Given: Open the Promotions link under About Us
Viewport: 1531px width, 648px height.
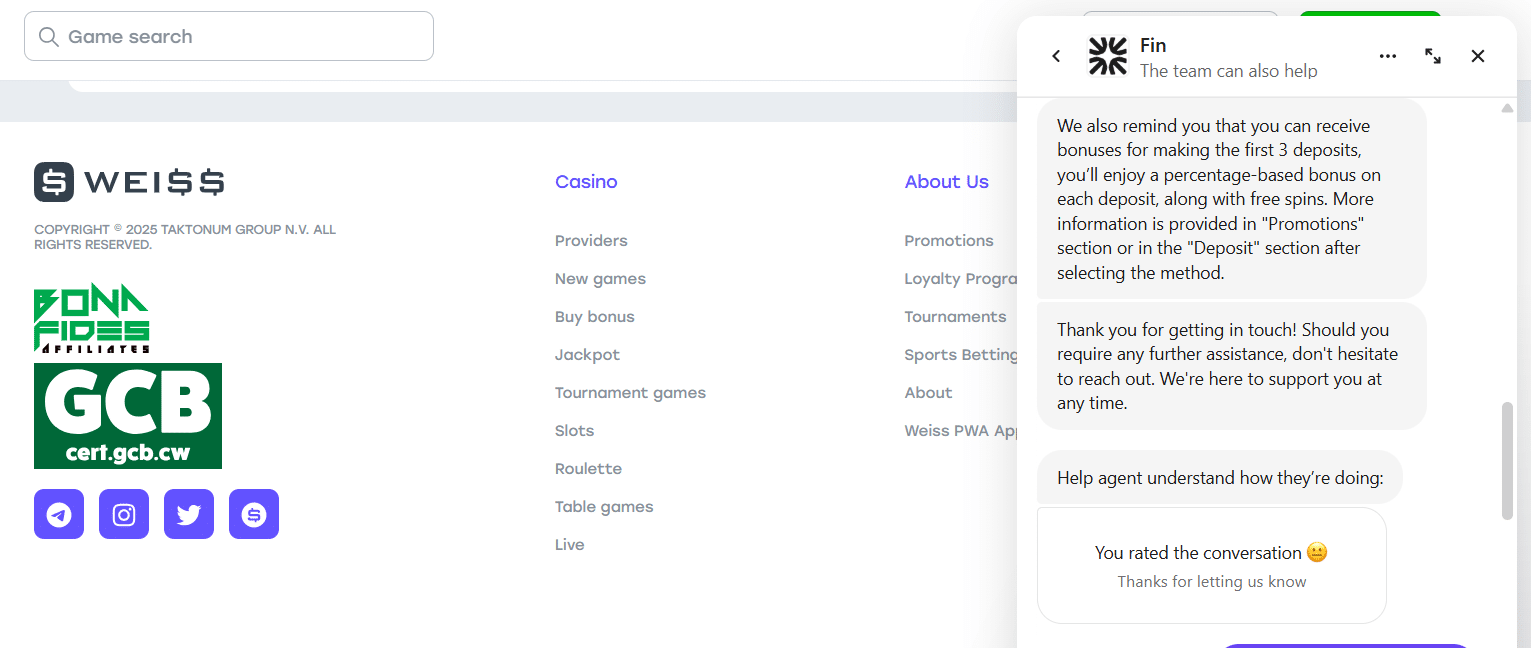Looking at the screenshot, I should [x=949, y=241].
